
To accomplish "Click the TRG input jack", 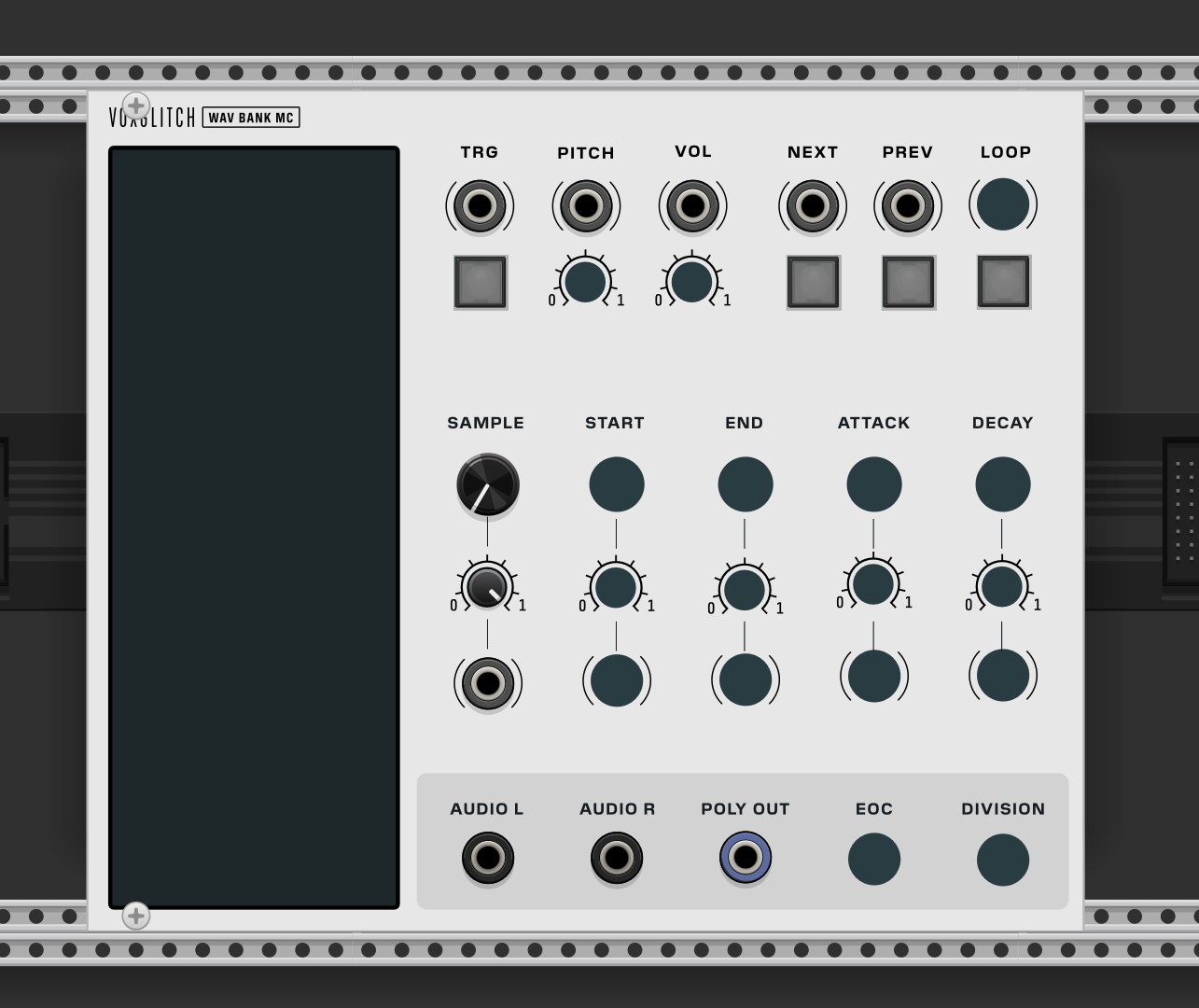I will 480,205.
